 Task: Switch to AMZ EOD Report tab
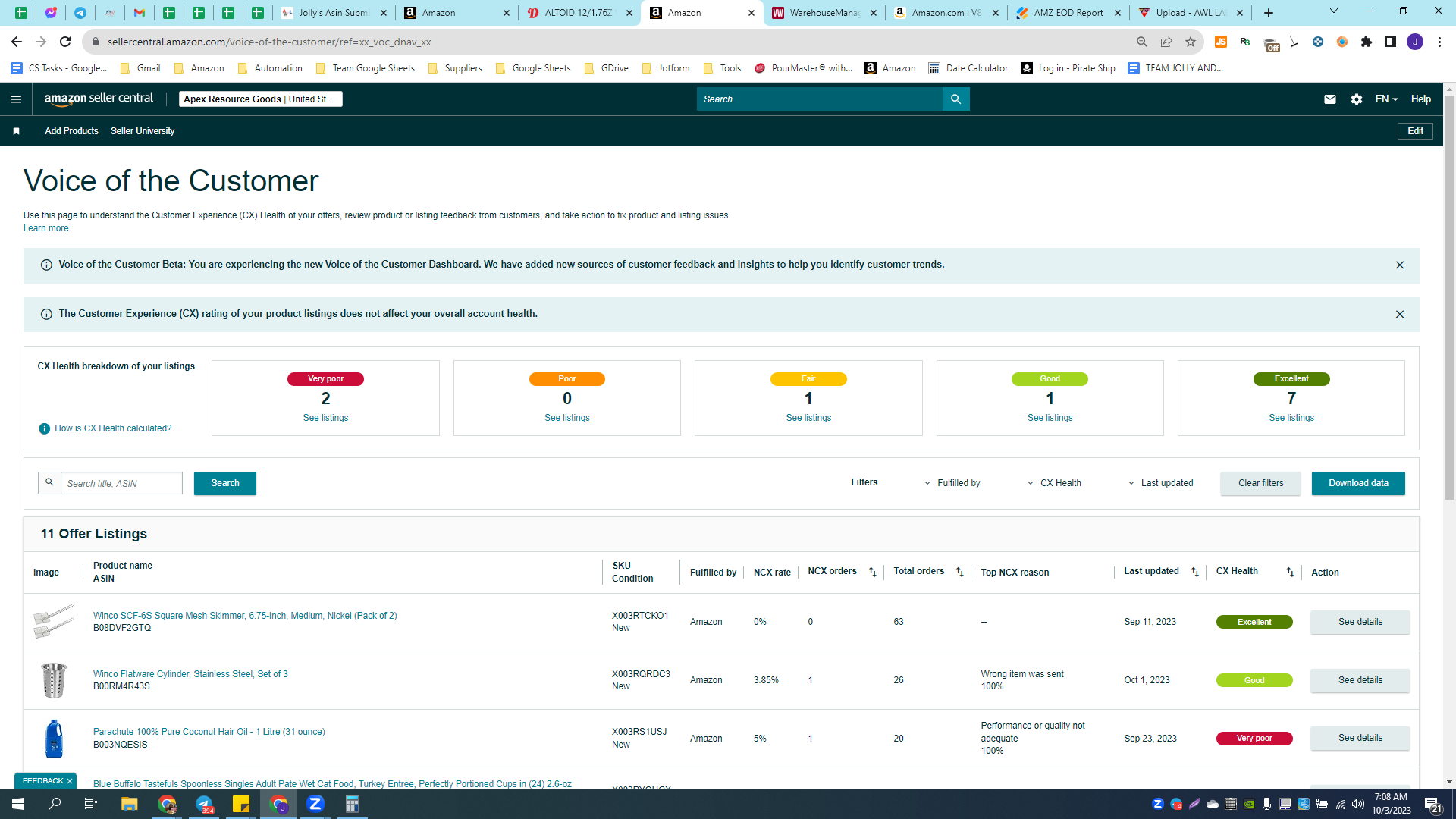click(x=1068, y=13)
